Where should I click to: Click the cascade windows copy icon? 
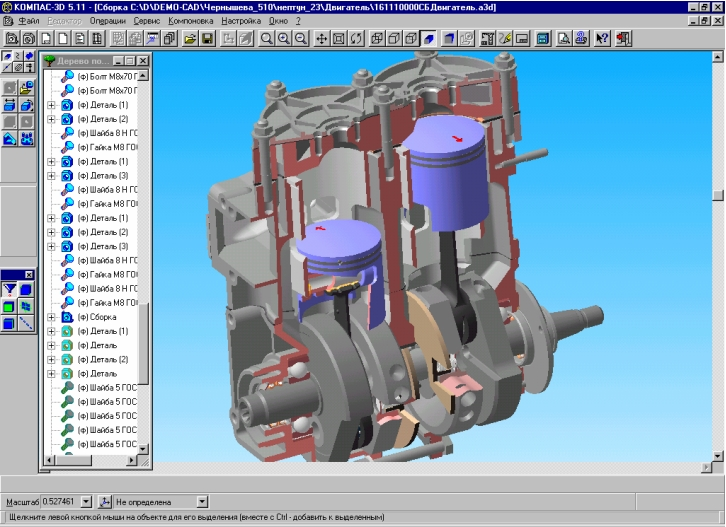(x=169, y=38)
